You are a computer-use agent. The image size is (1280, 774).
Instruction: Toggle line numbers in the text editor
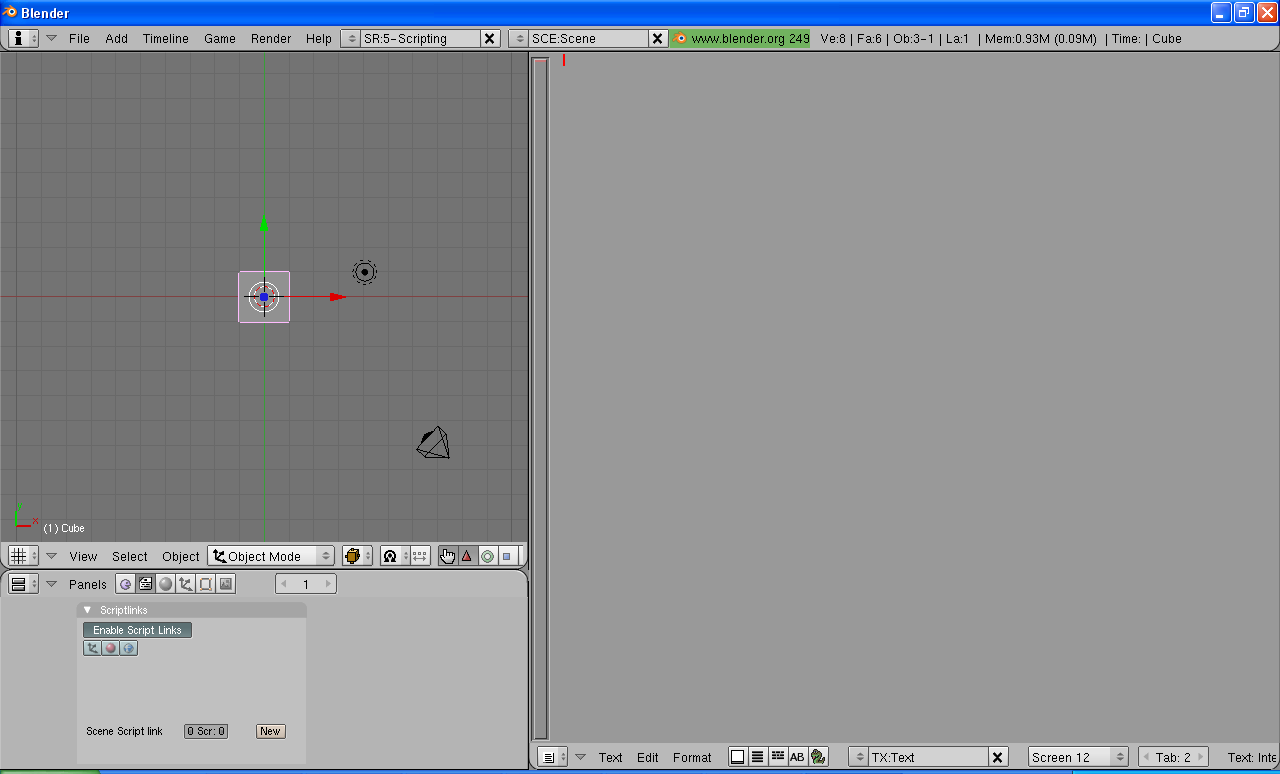coord(757,757)
